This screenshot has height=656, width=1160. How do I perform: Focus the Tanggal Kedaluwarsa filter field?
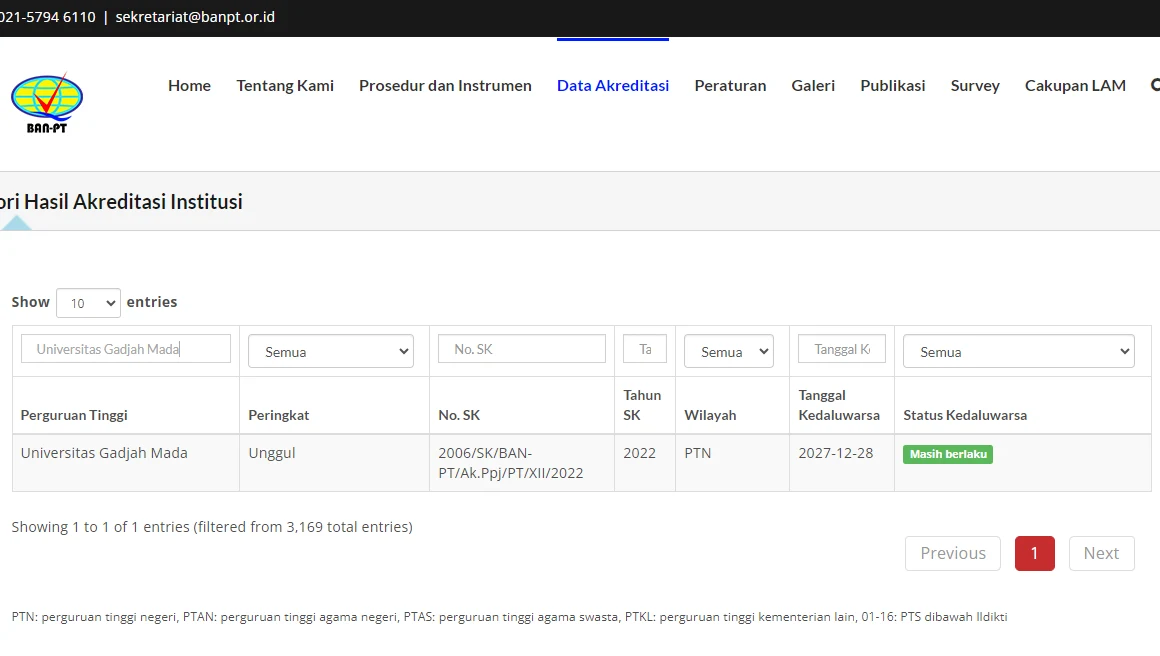(x=842, y=349)
